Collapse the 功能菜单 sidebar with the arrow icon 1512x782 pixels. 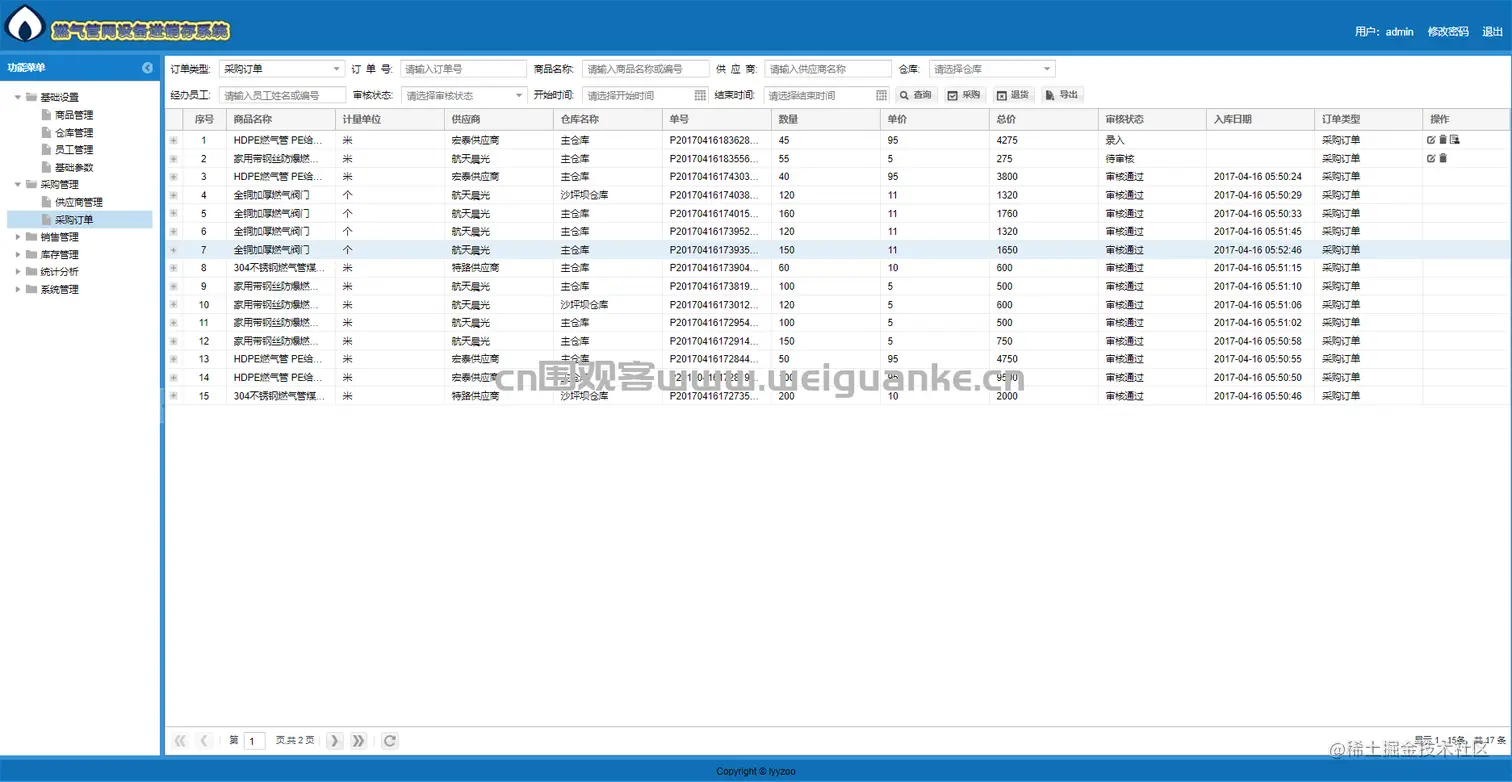(x=148, y=68)
